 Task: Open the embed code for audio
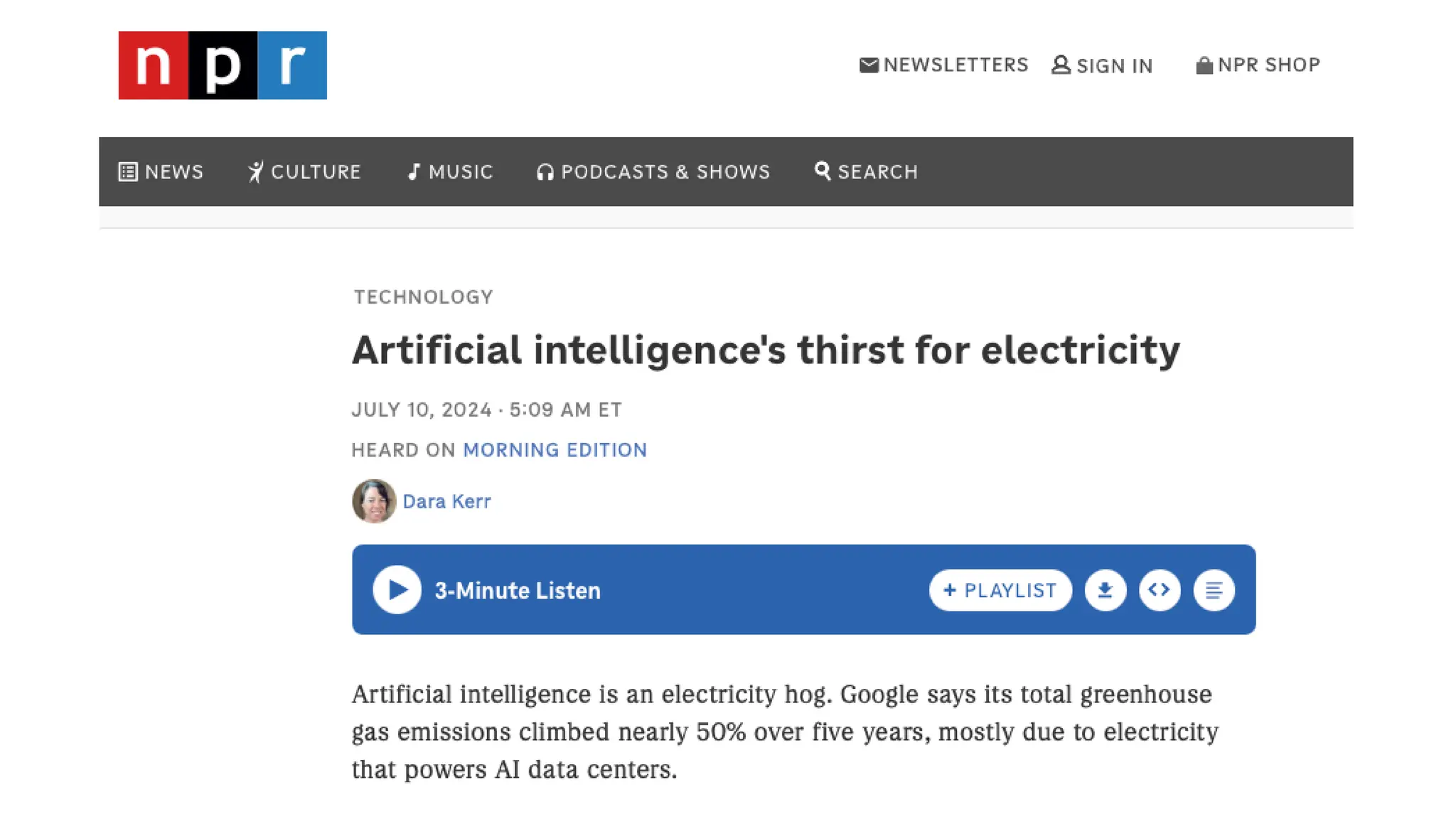(x=1160, y=590)
